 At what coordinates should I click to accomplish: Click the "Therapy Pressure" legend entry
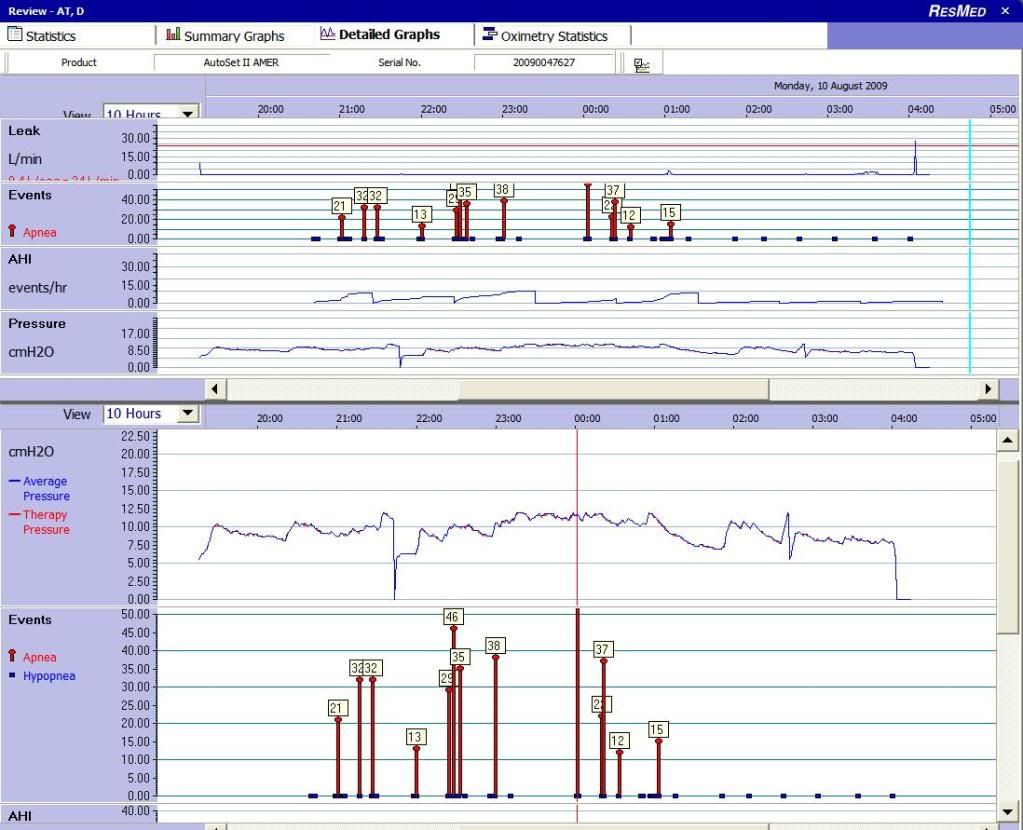(x=39, y=522)
